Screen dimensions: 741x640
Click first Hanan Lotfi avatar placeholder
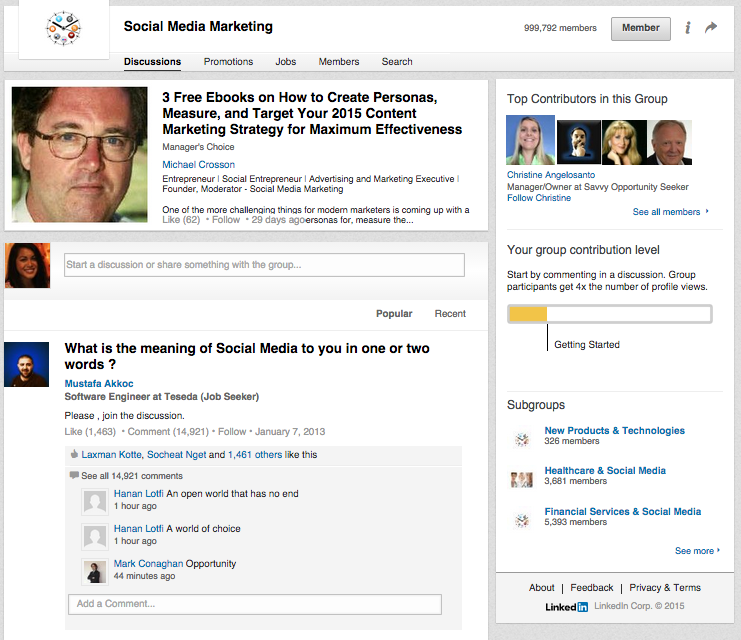pyautogui.click(x=95, y=502)
